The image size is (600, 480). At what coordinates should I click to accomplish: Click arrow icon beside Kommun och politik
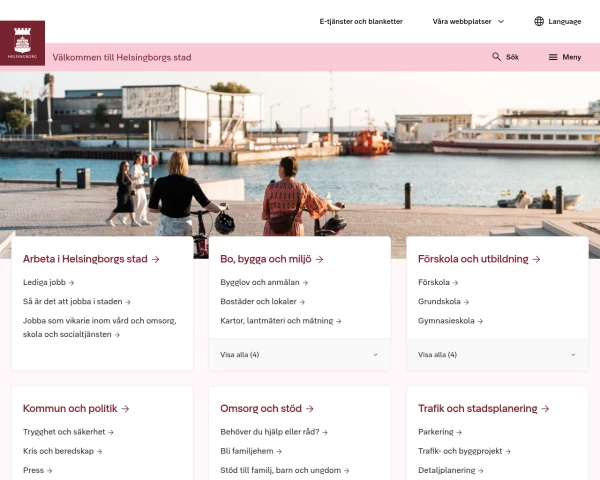coord(125,409)
